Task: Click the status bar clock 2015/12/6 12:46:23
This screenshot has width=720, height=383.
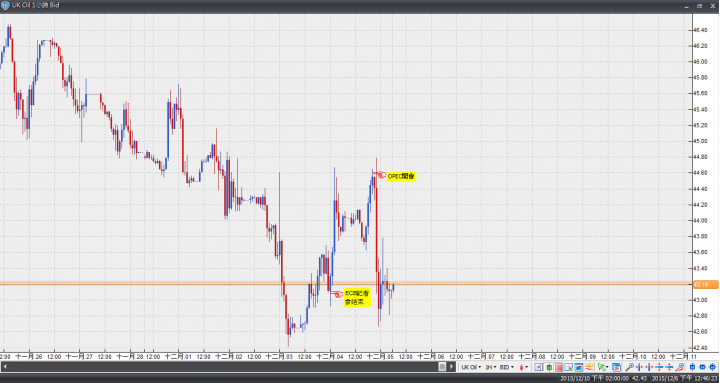Action: (x=685, y=378)
